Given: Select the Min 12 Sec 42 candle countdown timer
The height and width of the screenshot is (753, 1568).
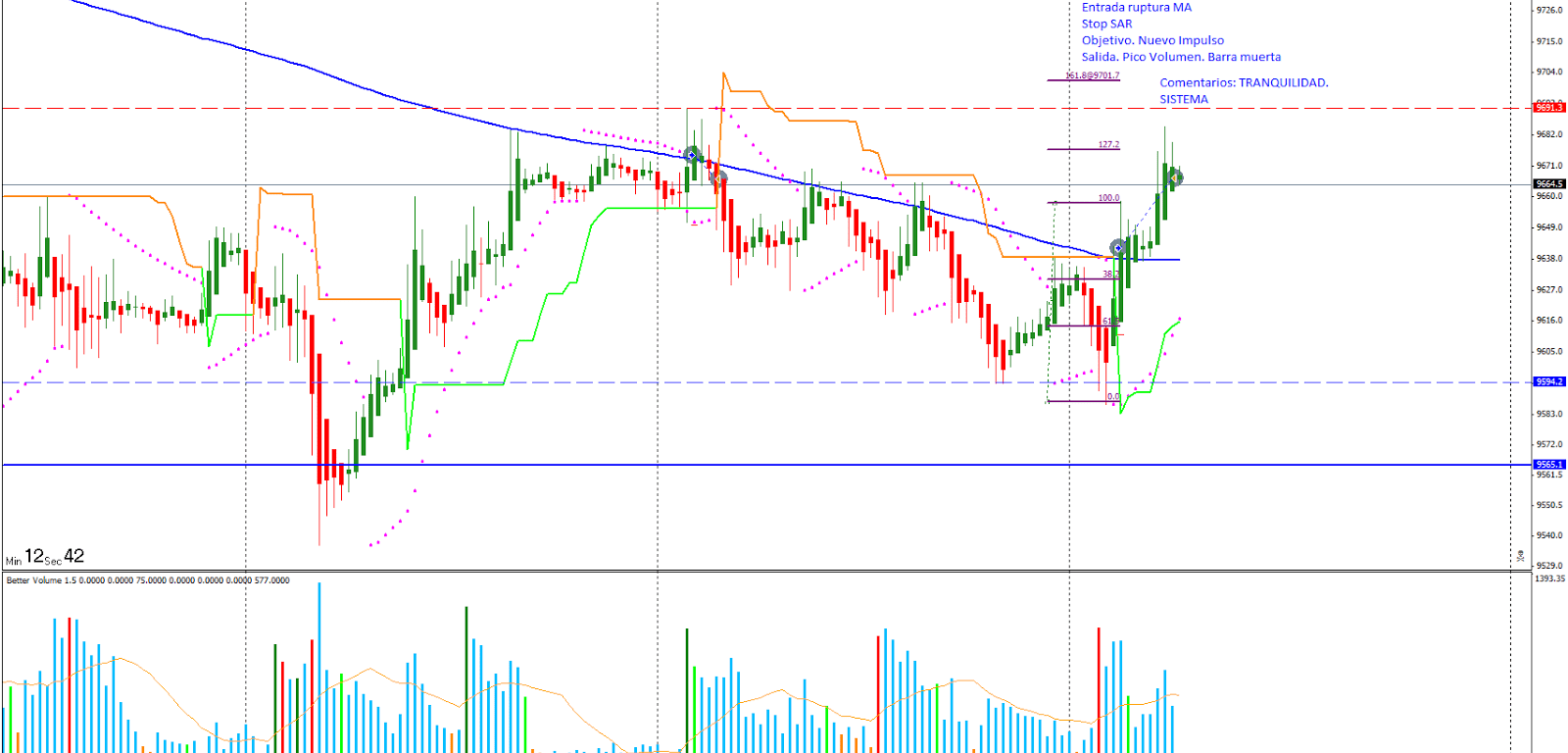Looking at the screenshot, I should pos(45,557).
